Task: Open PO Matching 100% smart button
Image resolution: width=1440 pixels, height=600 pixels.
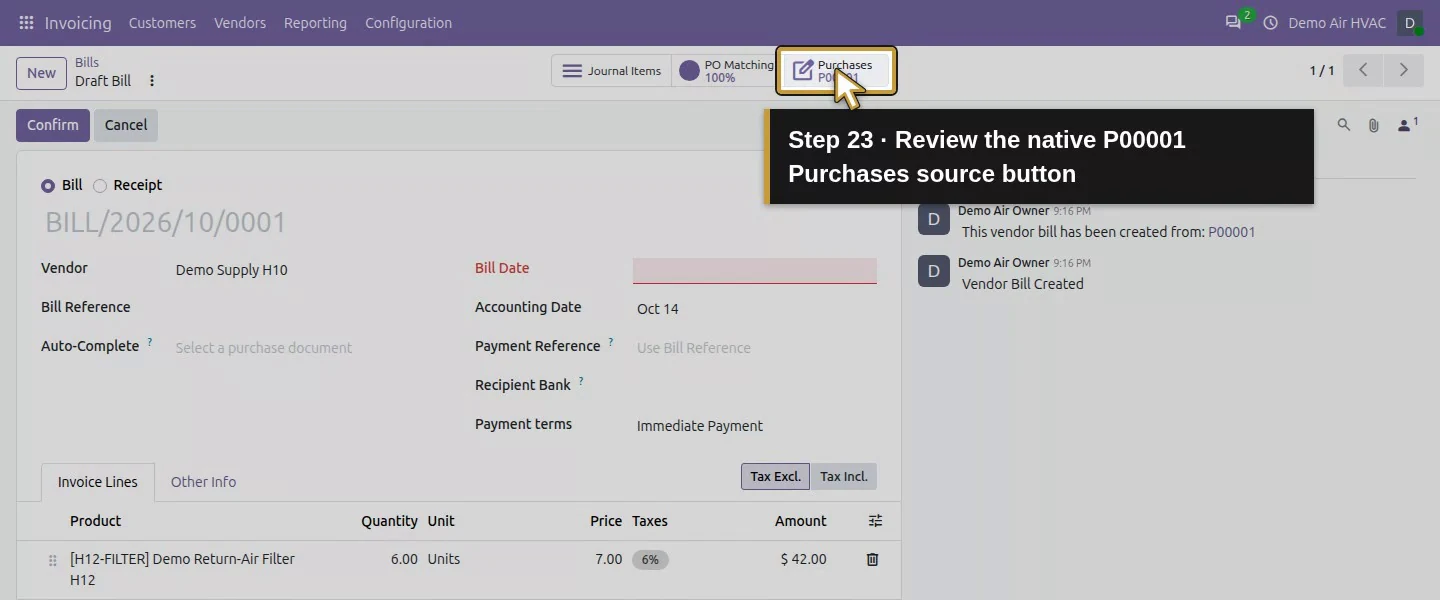Action: click(724, 71)
